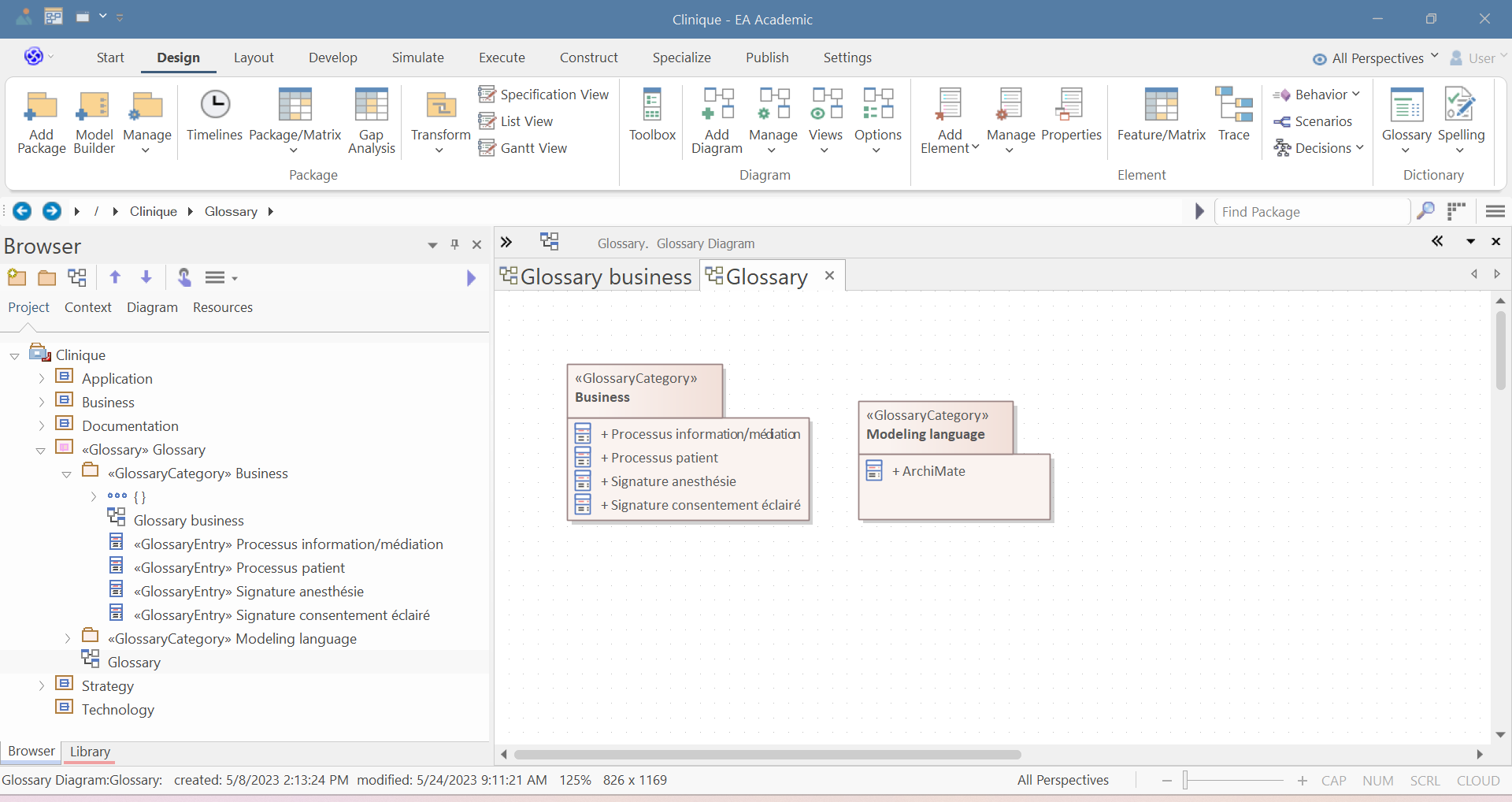The height and width of the screenshot is (802, 1512).
Task: Select the Technology package in tree
Action: pos(117,710)
